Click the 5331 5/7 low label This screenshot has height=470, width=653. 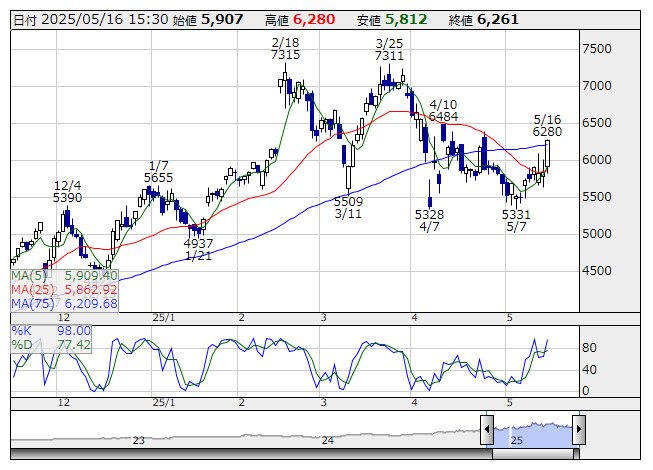click(x=516, y=221)
